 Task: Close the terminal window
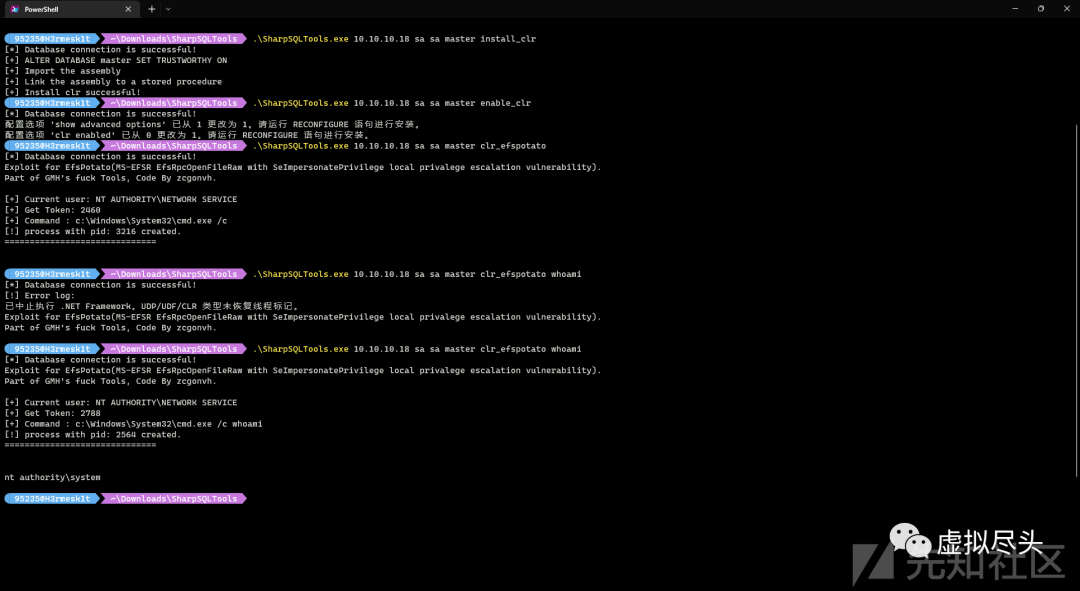[1067, 8]
